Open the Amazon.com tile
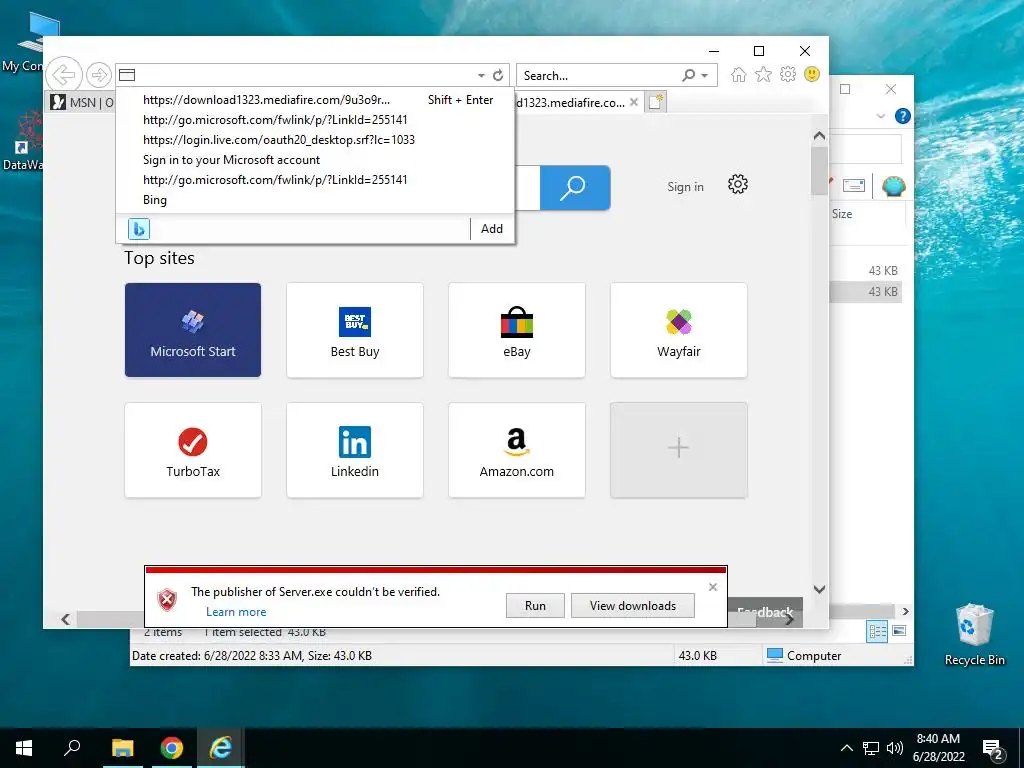This screenshot has width=1024, height=768. [x=517, y=450]
